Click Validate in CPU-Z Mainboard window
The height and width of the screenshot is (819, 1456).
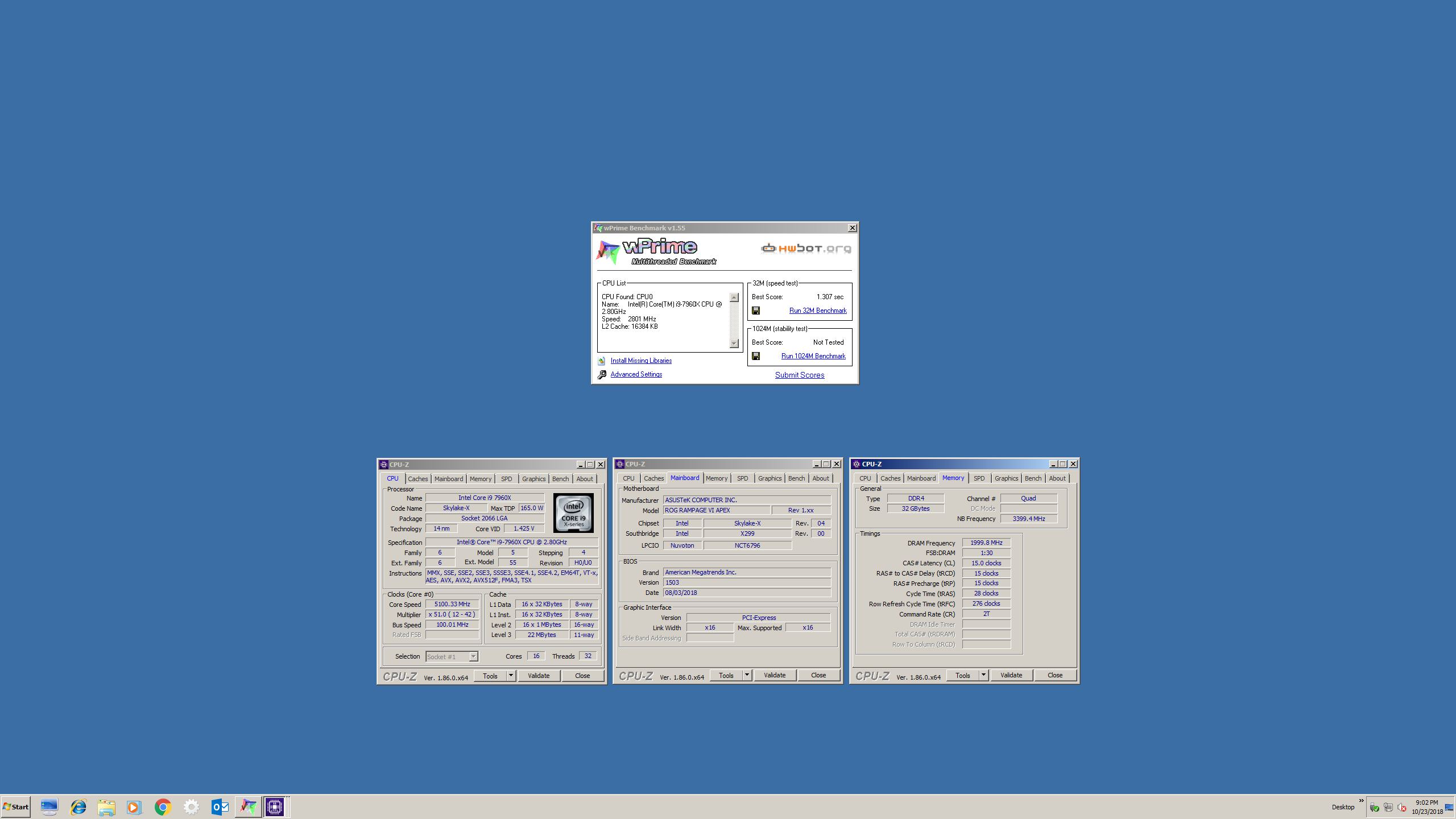(x=775, y=675)
